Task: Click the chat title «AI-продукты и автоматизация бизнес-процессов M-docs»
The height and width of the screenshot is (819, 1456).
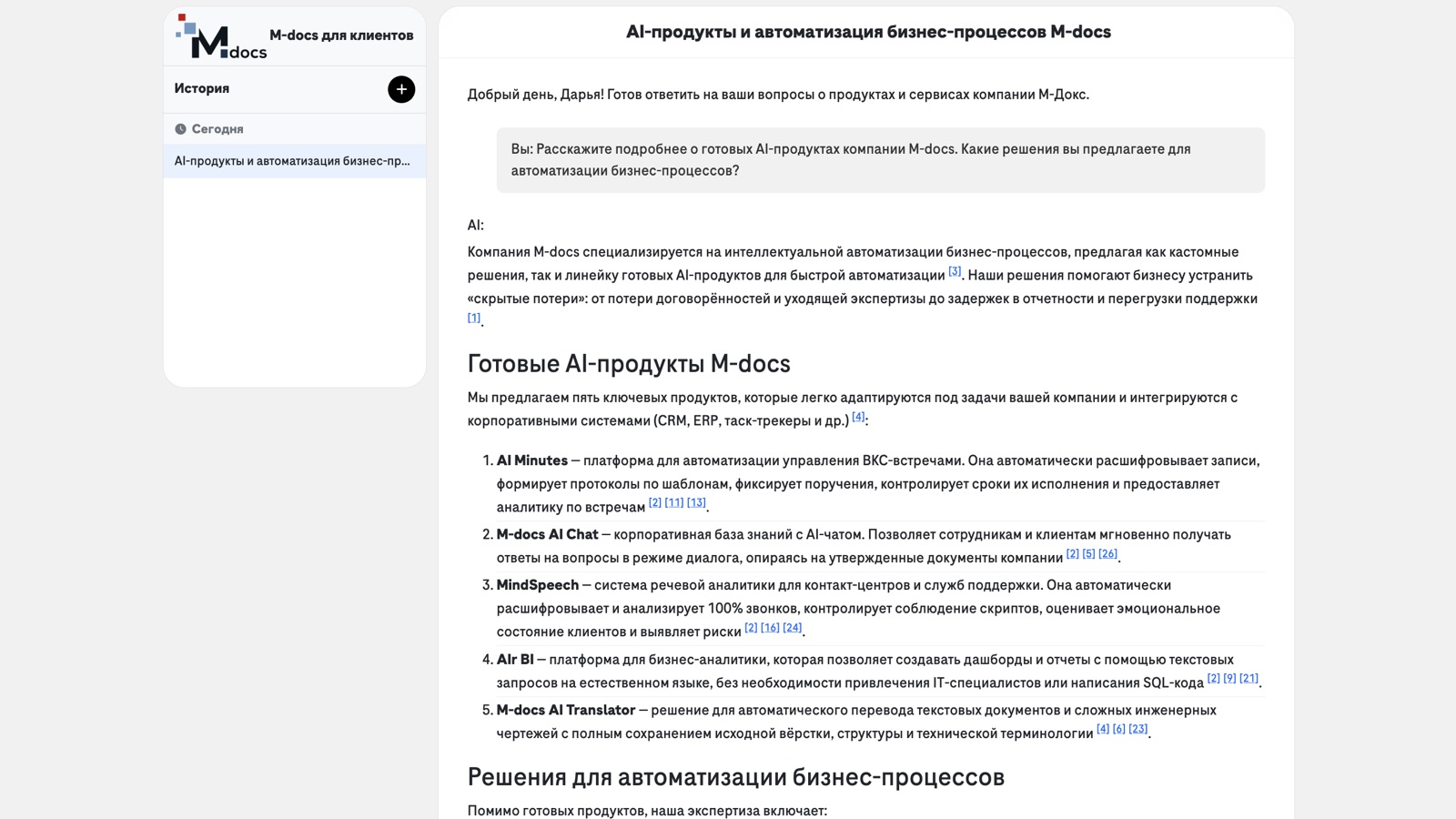Action: coord(868,32)
